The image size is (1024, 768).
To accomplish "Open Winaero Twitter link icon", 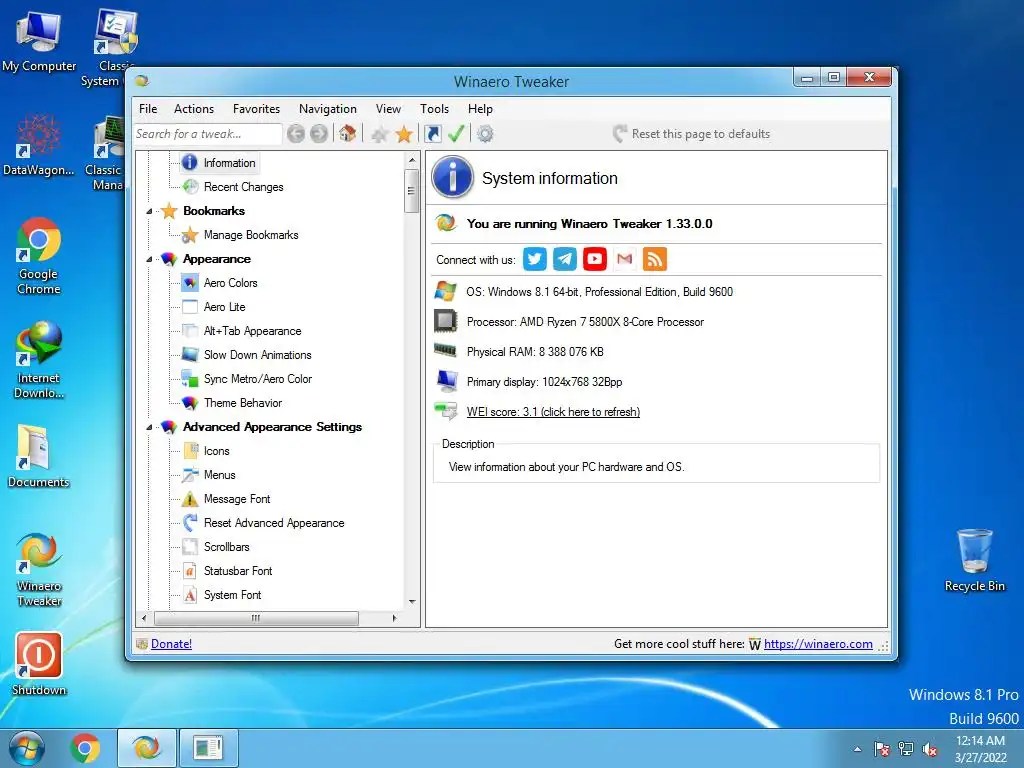I will tap(535, 259).
